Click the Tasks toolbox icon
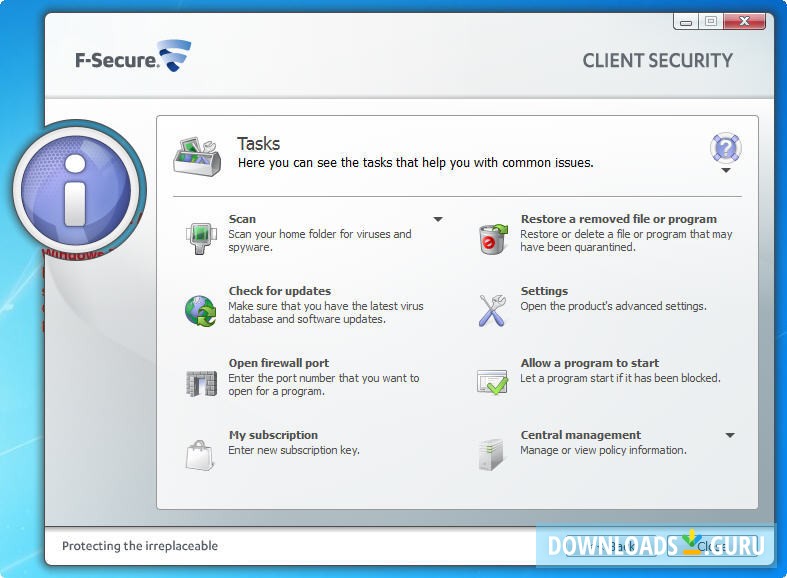Screen dimensions: 787x578 pyautogui.click(x=197, y=157)
